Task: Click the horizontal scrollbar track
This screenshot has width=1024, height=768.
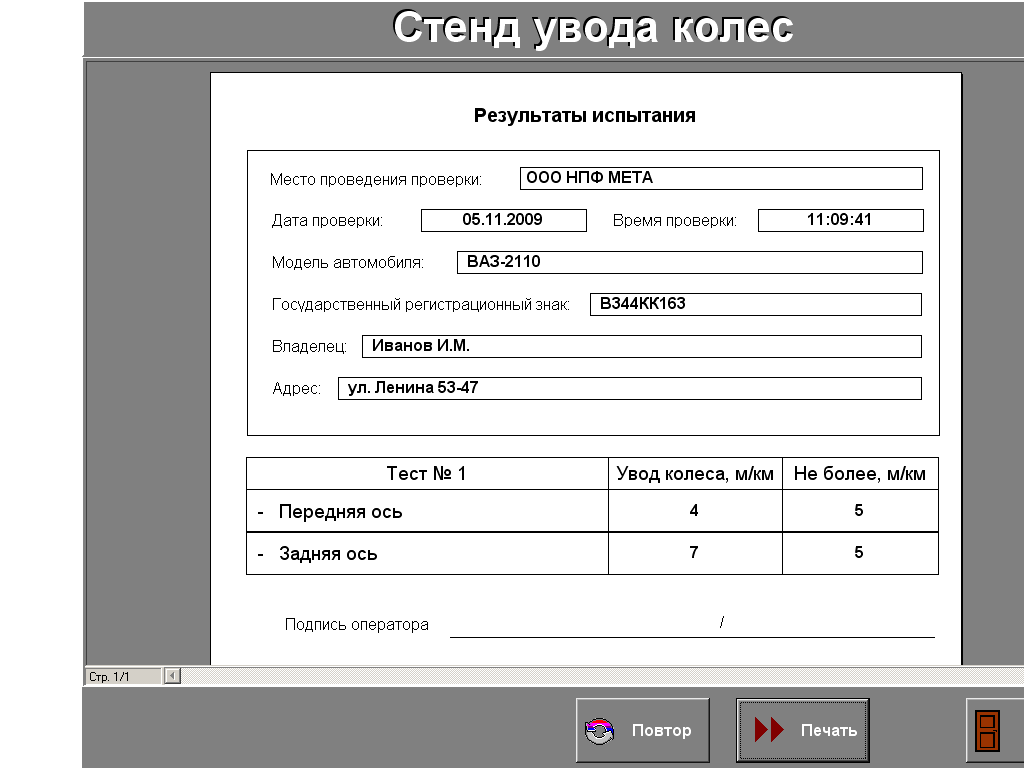Action: click(601, 676)
